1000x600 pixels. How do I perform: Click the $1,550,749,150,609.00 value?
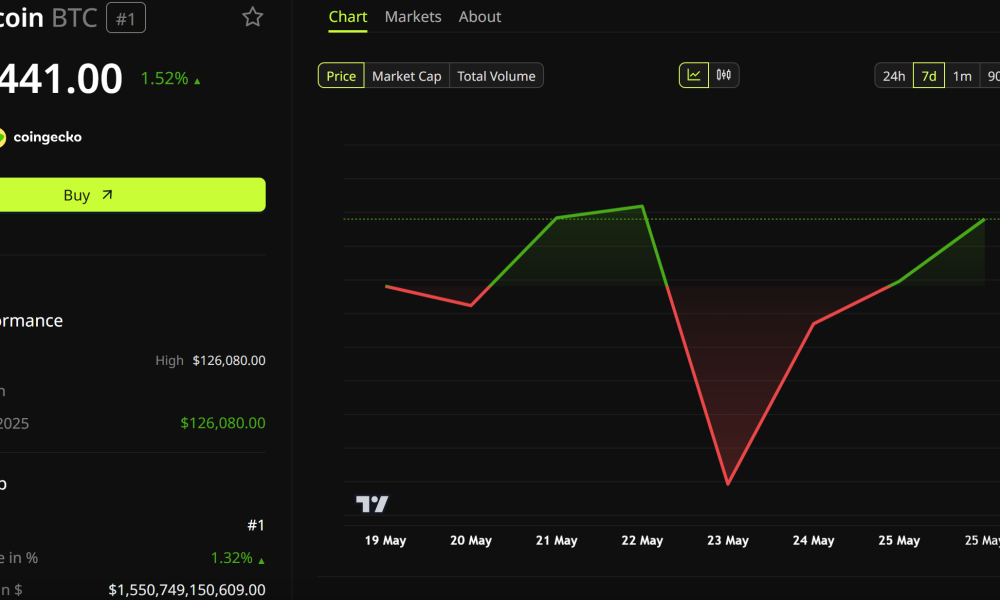pyautogui.click(x=187, y=590)
